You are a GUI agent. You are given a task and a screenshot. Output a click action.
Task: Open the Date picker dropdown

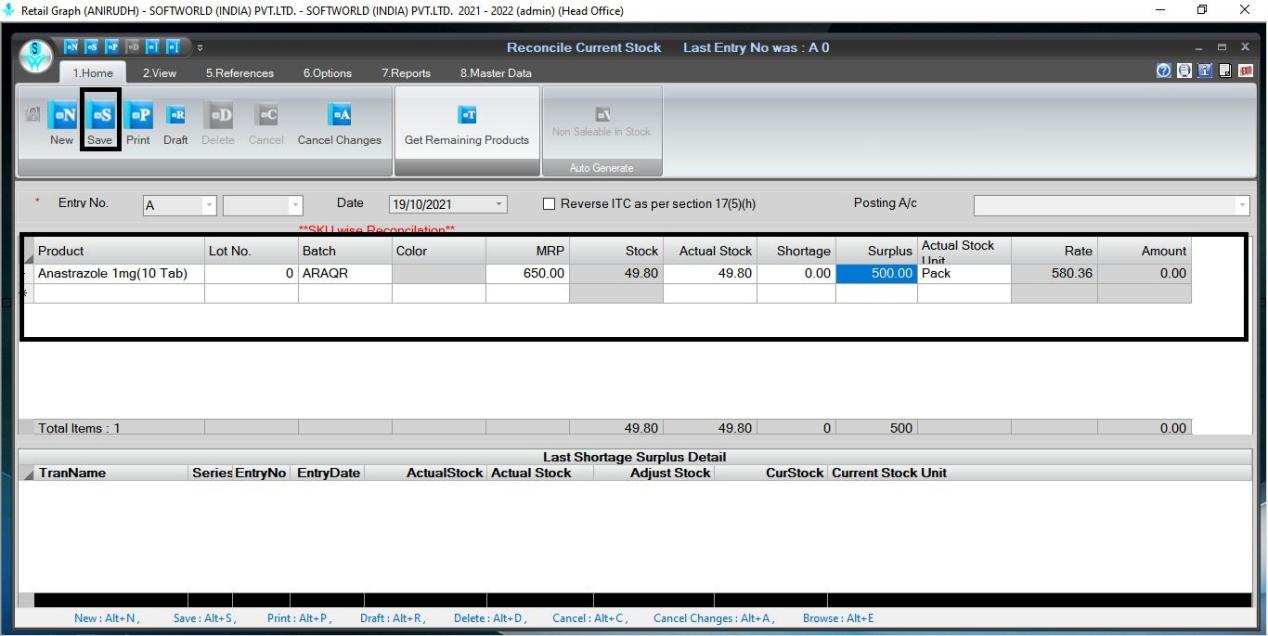coord(499,205)
